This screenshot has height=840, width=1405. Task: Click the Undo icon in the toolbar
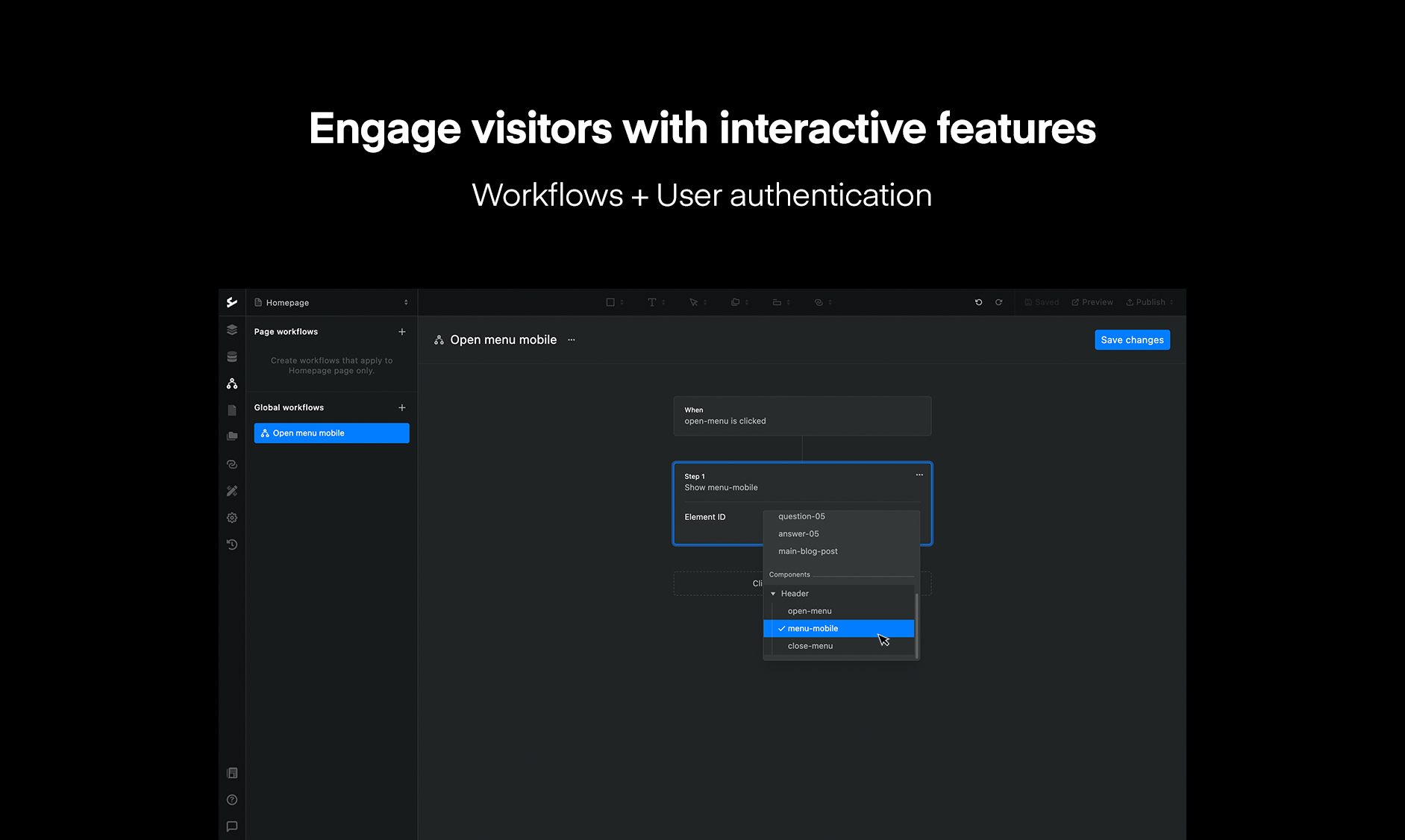pos(978,301)
